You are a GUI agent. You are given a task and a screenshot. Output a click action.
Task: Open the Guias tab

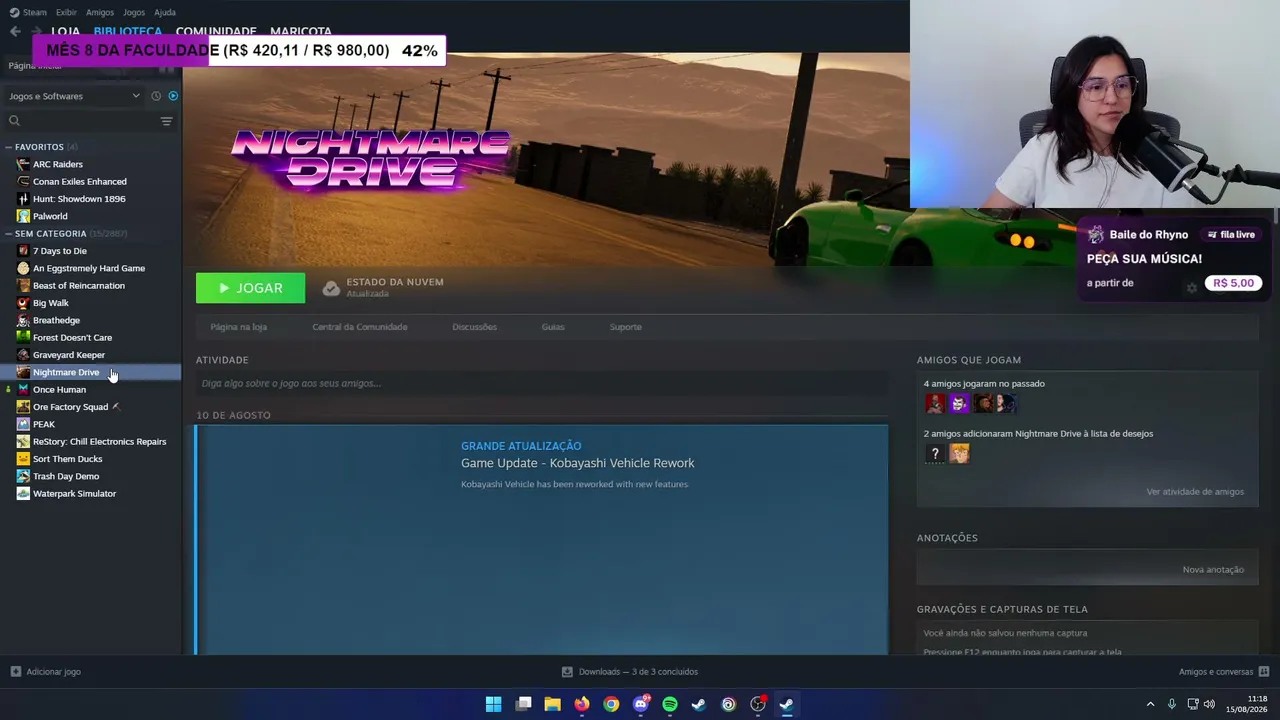coord(553,327)
